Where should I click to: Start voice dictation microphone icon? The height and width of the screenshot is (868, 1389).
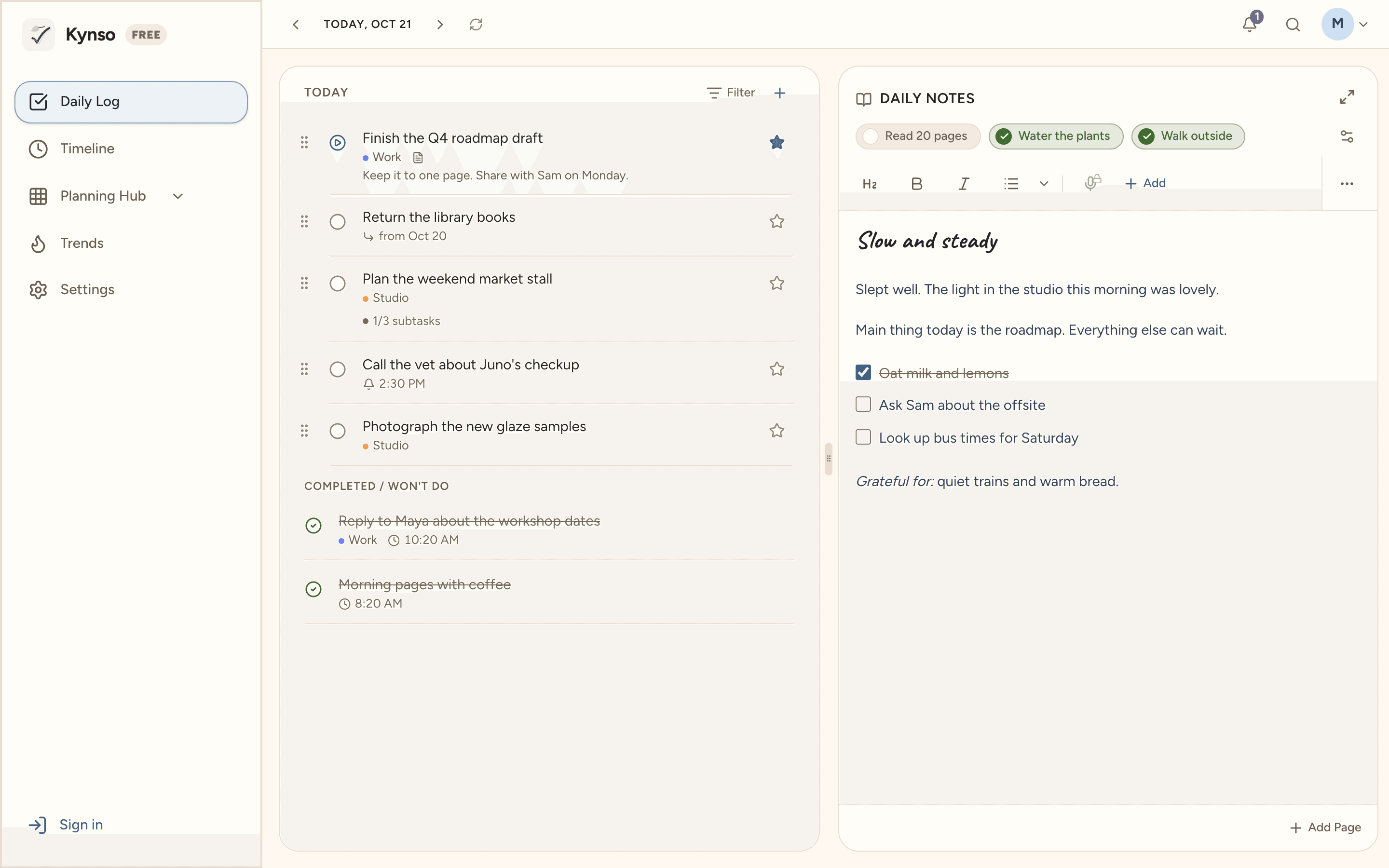pyautogui.click(x=1092, y=183)
